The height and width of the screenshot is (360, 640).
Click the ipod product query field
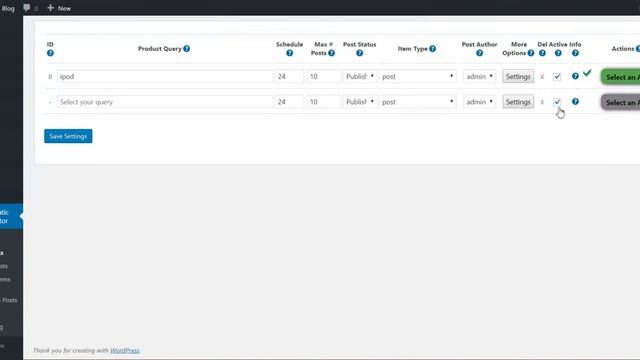[165, 76]
